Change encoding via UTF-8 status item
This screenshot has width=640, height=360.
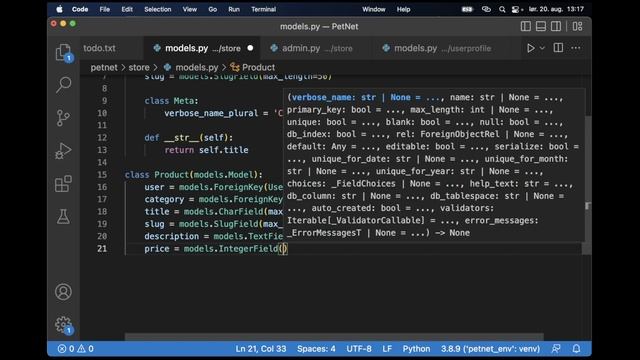point(359,349)
